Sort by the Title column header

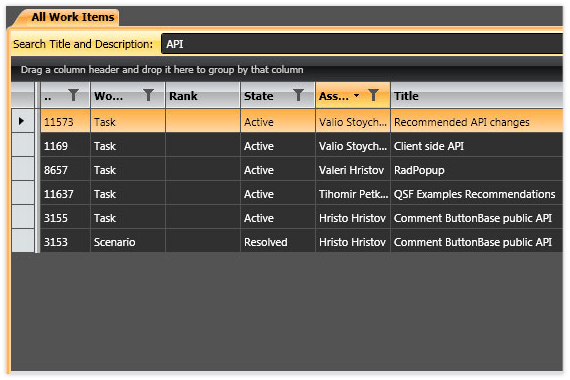(477, 96)
